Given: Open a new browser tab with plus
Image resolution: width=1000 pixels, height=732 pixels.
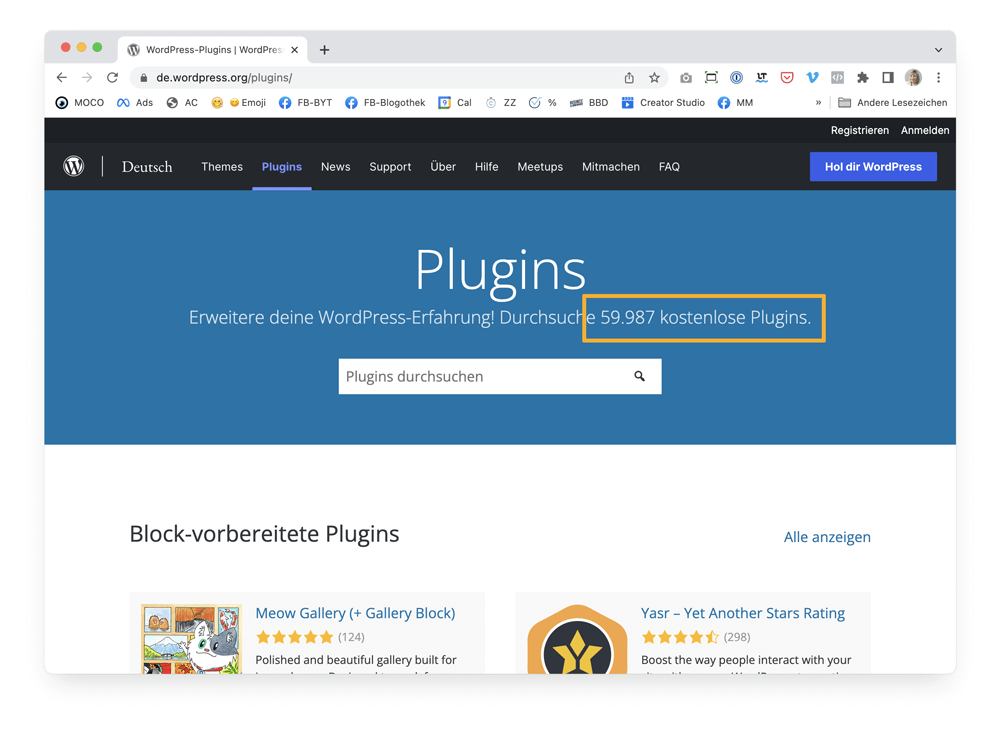Looking at the screenshot, I should [325, 50].
